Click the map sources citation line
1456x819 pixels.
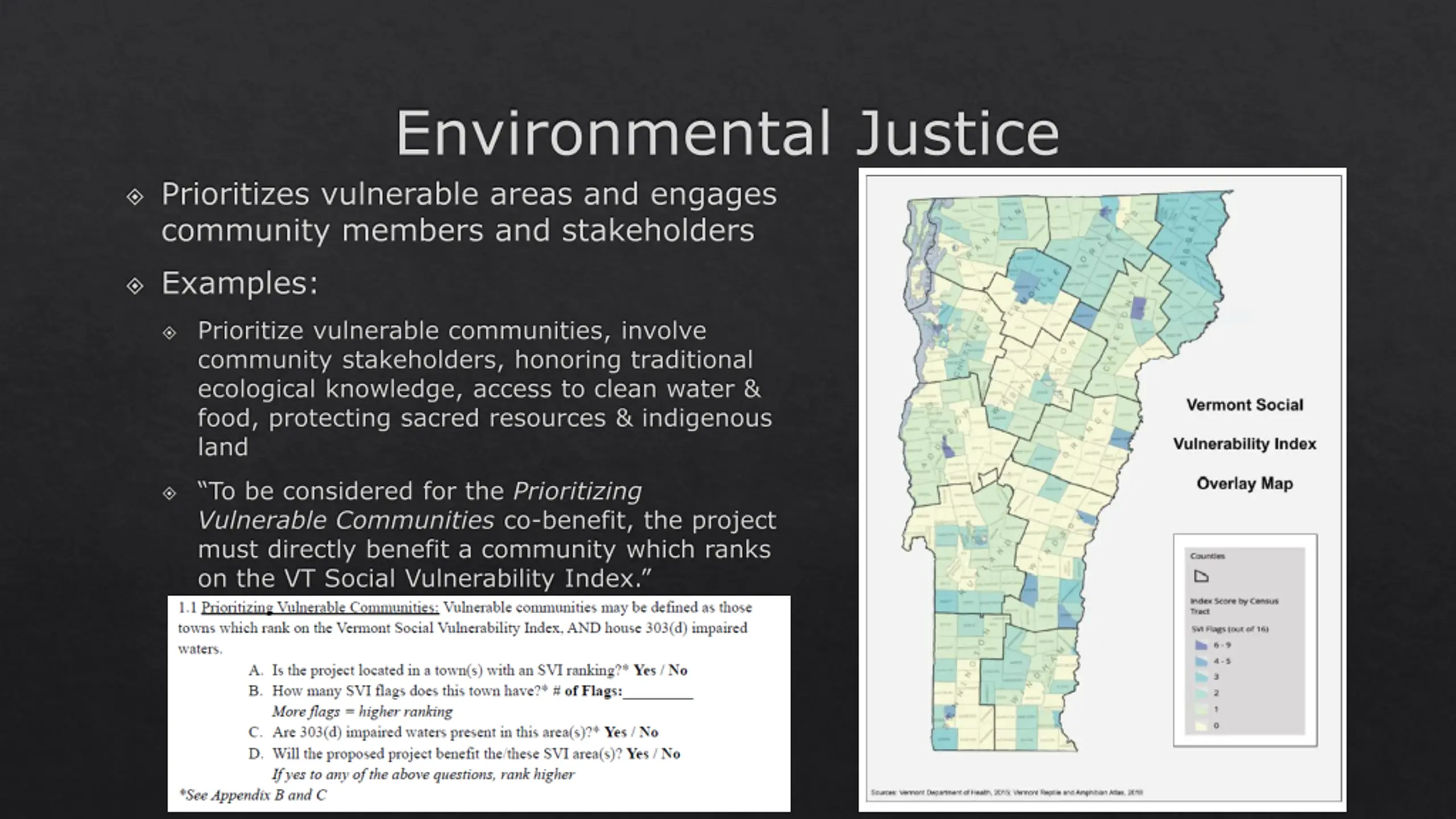click(x=1007, y=792)
